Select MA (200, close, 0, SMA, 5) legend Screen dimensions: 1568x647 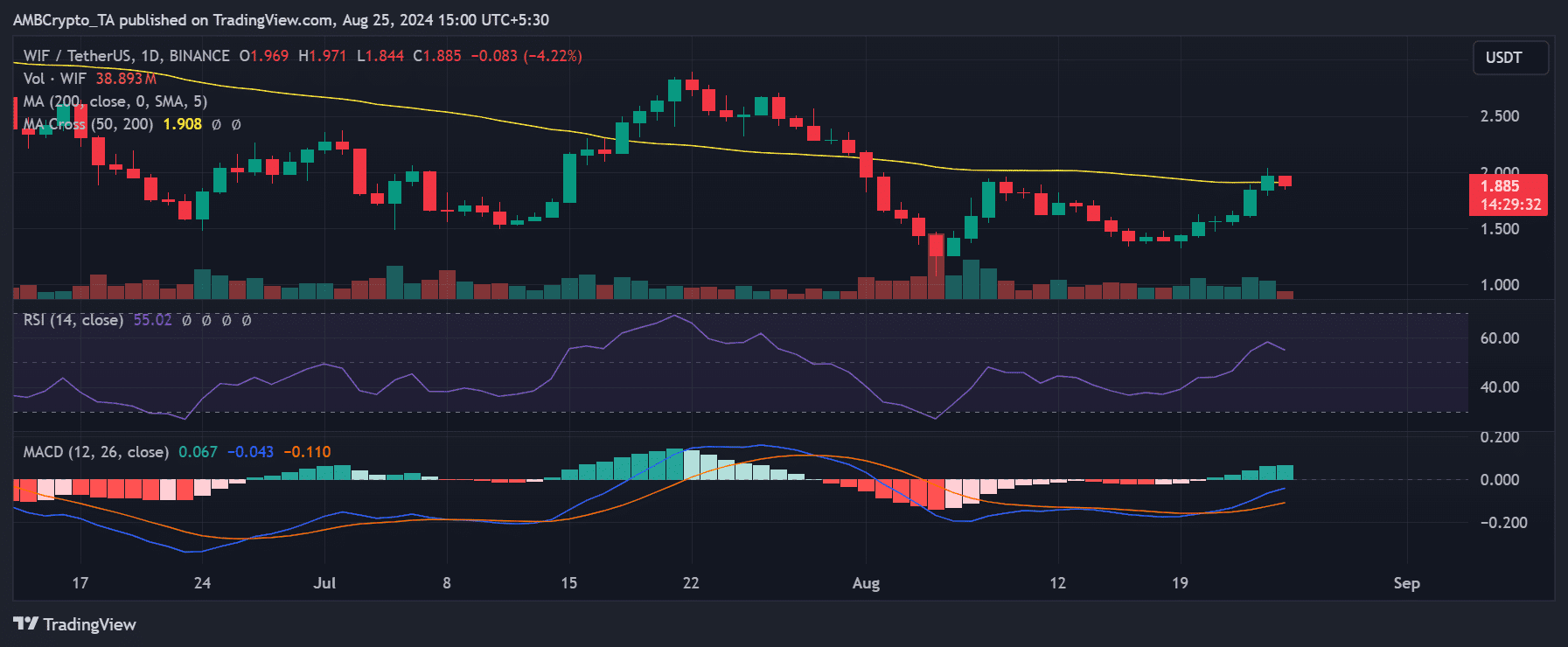pyautogui.click(x=115, y=101)
